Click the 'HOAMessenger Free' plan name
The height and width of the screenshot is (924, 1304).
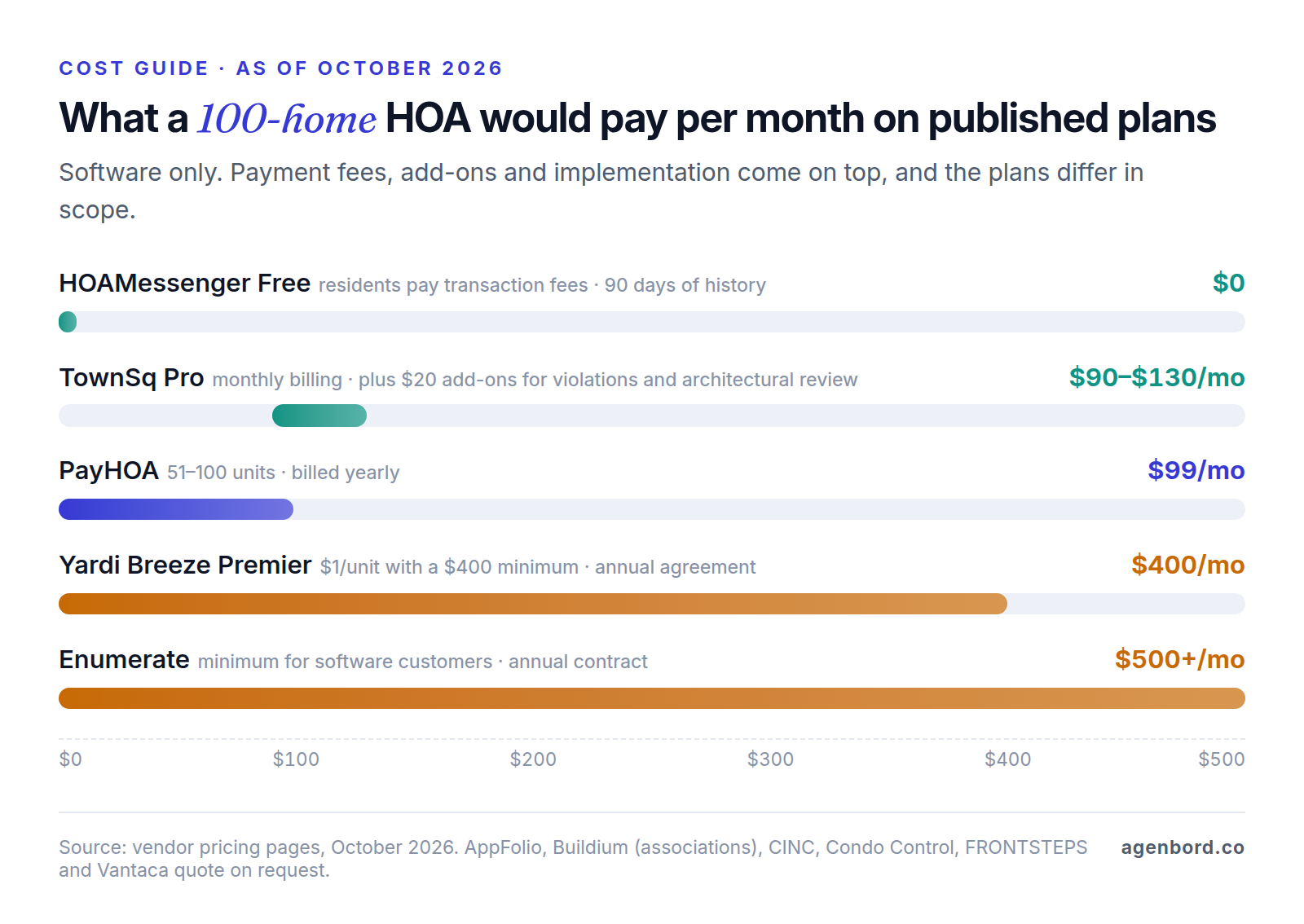185,283
